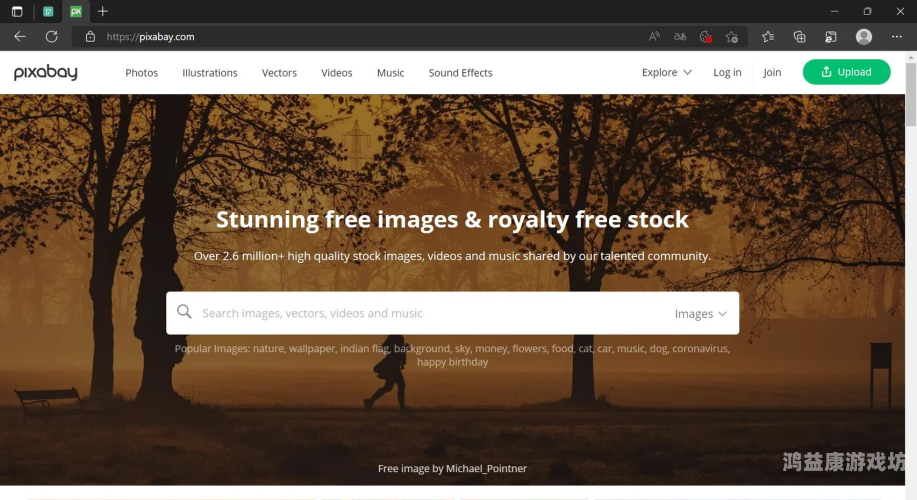This screenshot has height=500, width=917.
Task: Open the Images search type dropdown
Action: tap(701, 313)
